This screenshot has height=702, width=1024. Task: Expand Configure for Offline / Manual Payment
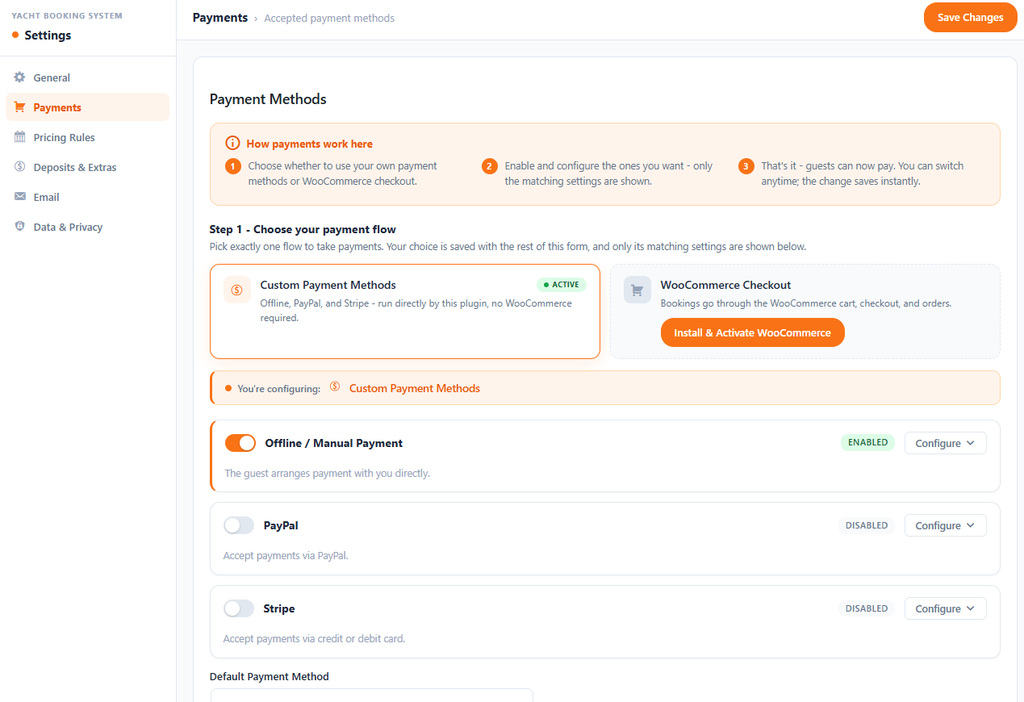(x=945, y=443)
